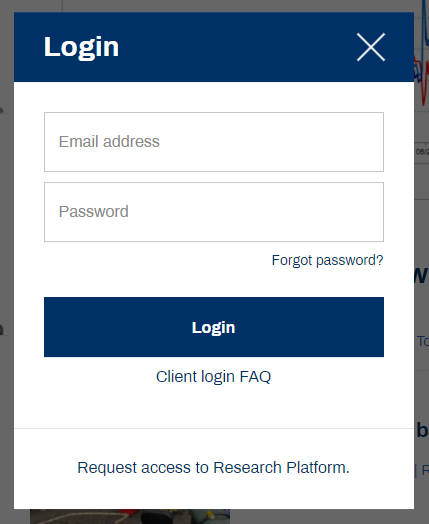Close the Login dialog with X icon
The height and width of the screenshot is (524, 429).
coord(371,47)
